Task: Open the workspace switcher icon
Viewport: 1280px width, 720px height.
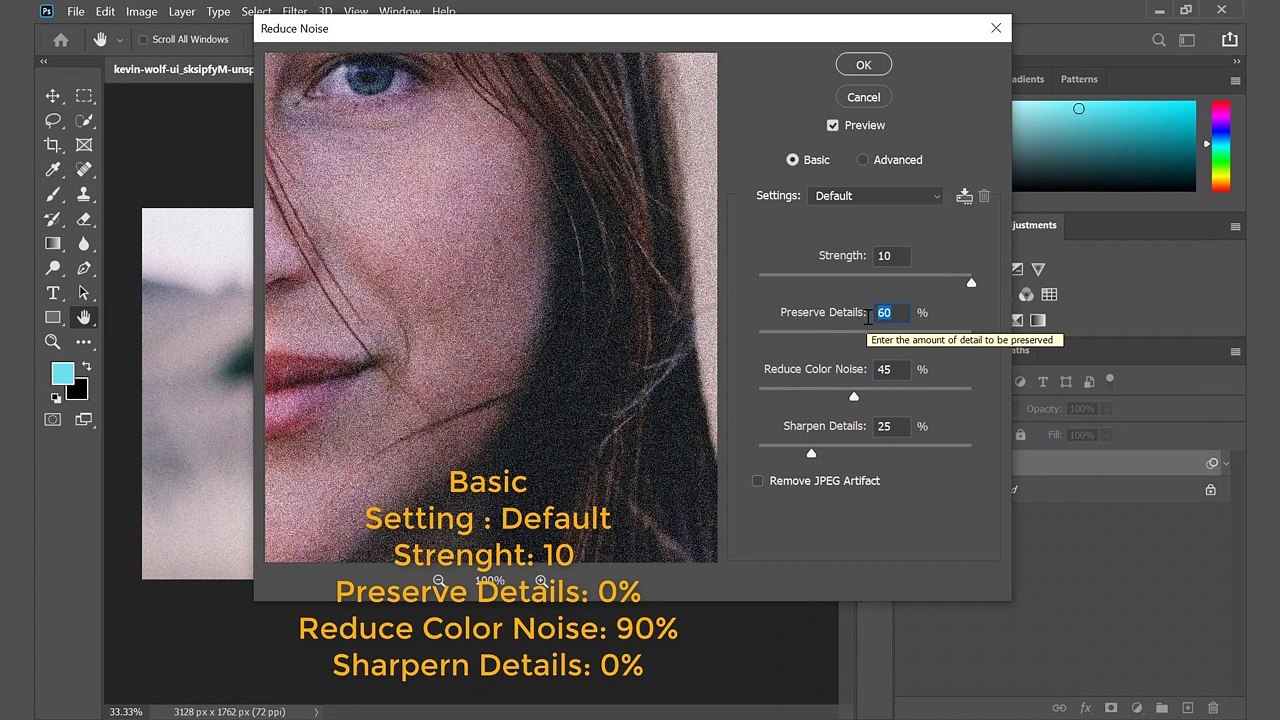Action: [1187, 40]
